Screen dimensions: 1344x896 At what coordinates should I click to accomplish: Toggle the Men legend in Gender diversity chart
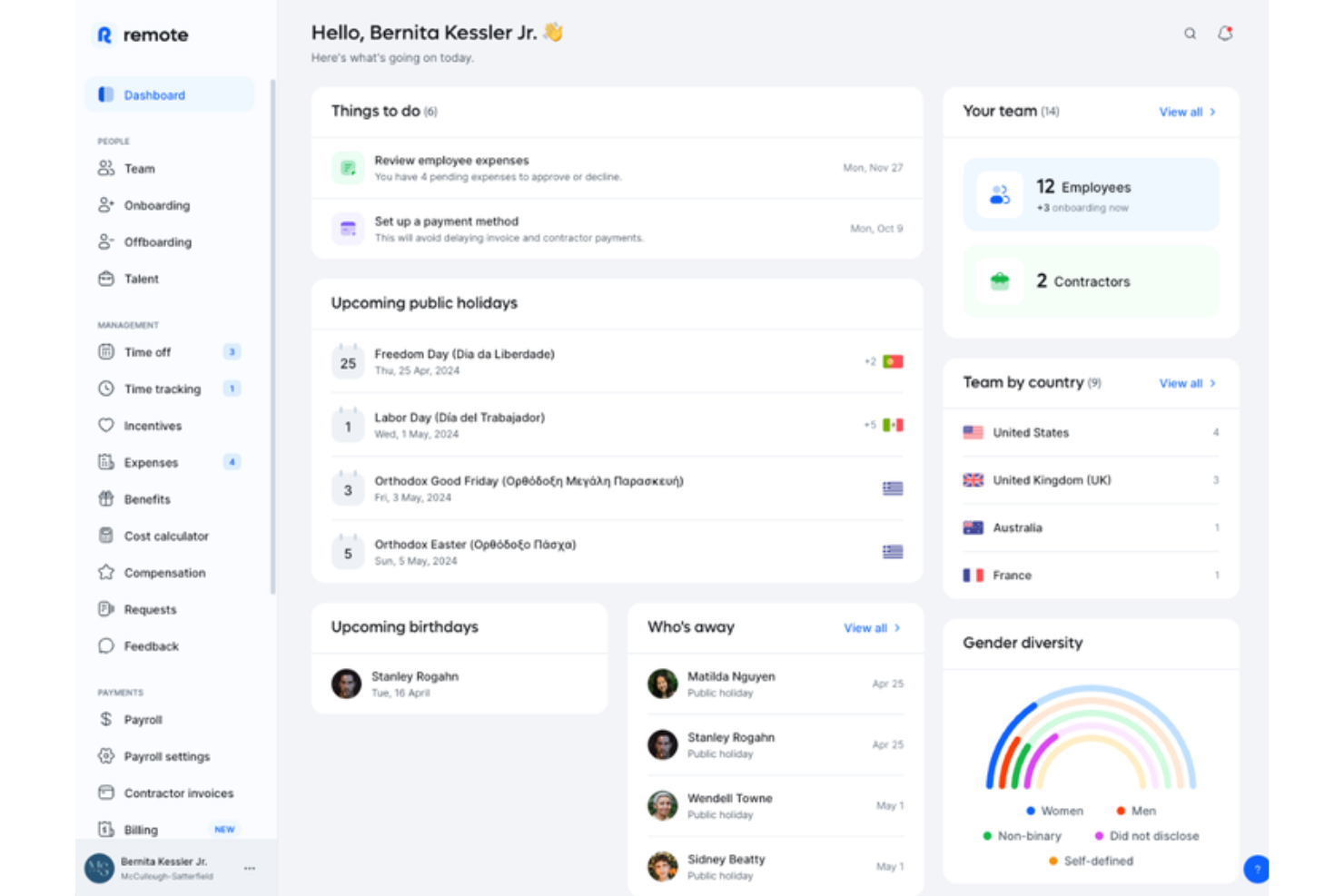click(1137, 811)
